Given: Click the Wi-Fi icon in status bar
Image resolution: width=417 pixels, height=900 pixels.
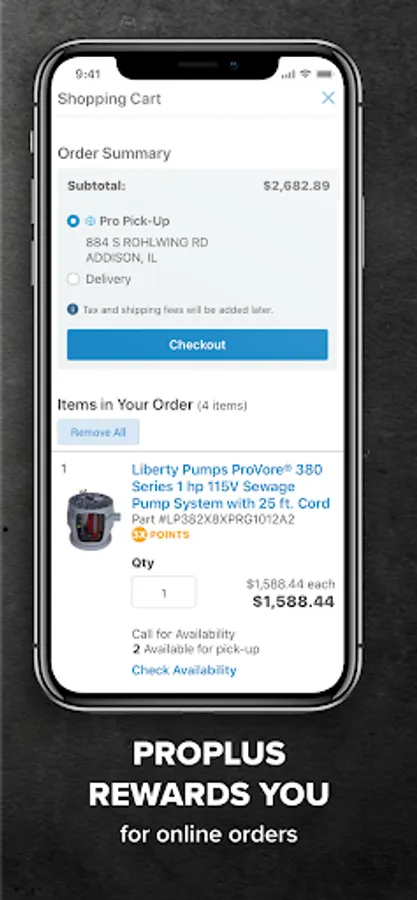Looking at the screenshot, I should (306, 74).
